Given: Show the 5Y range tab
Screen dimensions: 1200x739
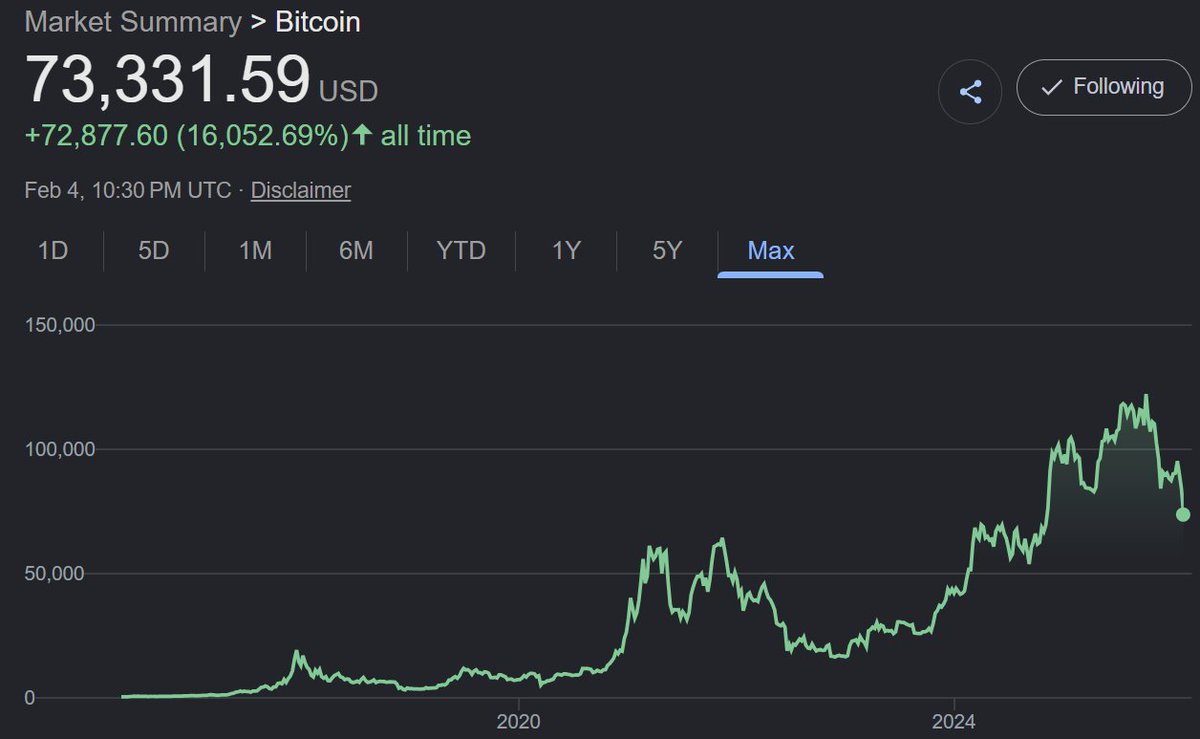Looking at the screenshot, I should click(667, 250).
